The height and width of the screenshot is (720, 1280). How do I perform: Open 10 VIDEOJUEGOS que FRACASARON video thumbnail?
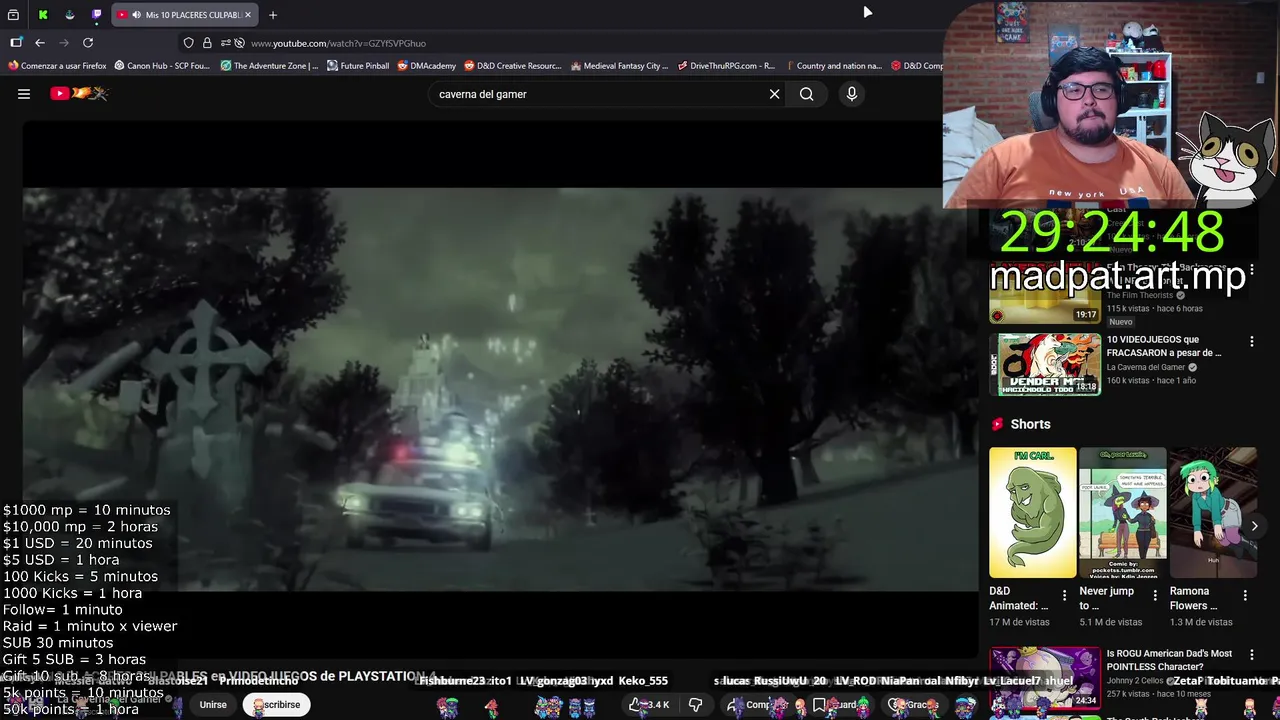tap(1044, 365)
